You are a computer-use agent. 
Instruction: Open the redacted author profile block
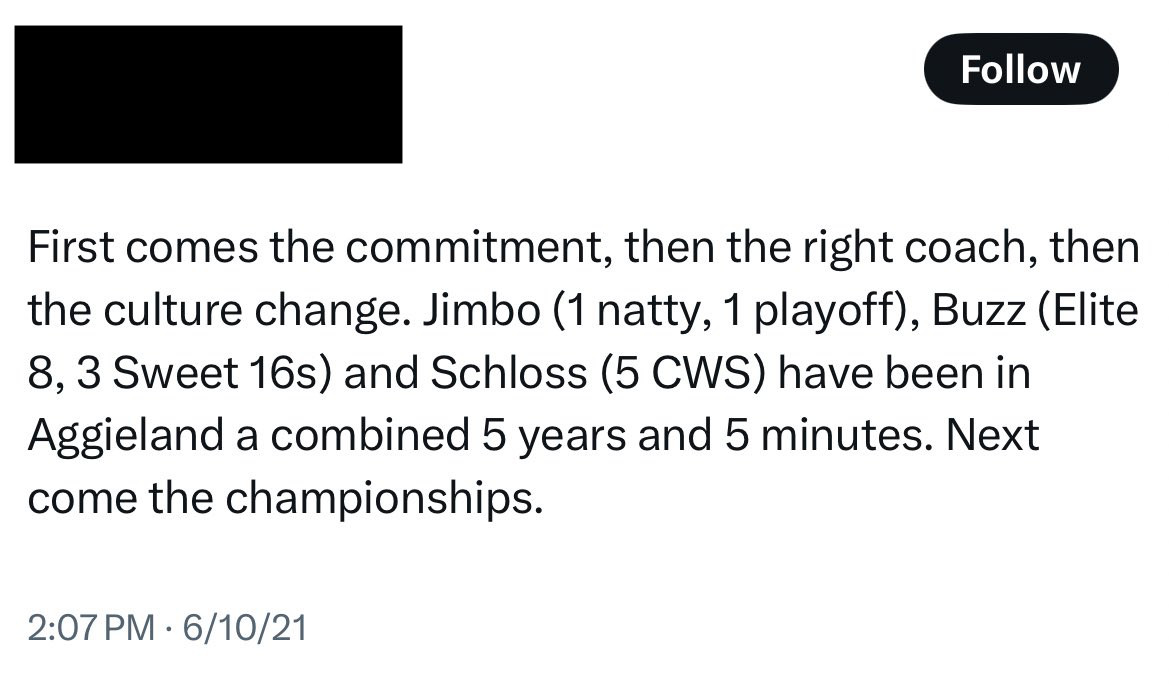pyautogui.click(x=208, y=94)
